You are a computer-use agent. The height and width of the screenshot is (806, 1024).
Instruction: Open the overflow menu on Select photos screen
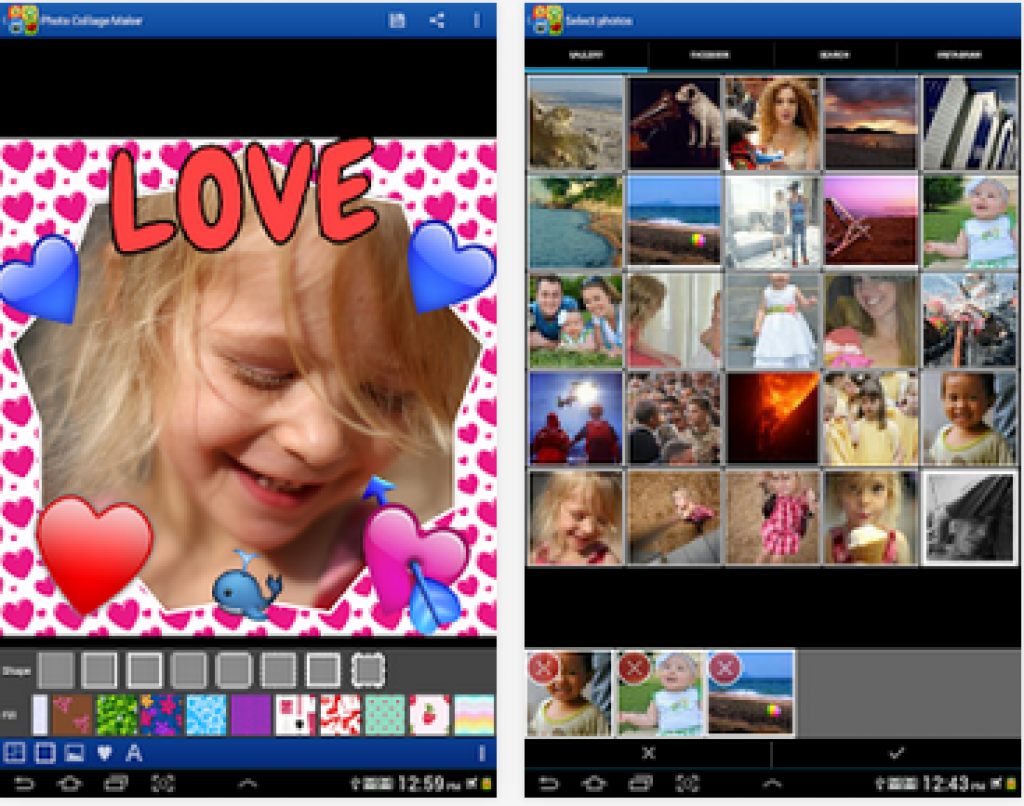(x=1010, y=17)
